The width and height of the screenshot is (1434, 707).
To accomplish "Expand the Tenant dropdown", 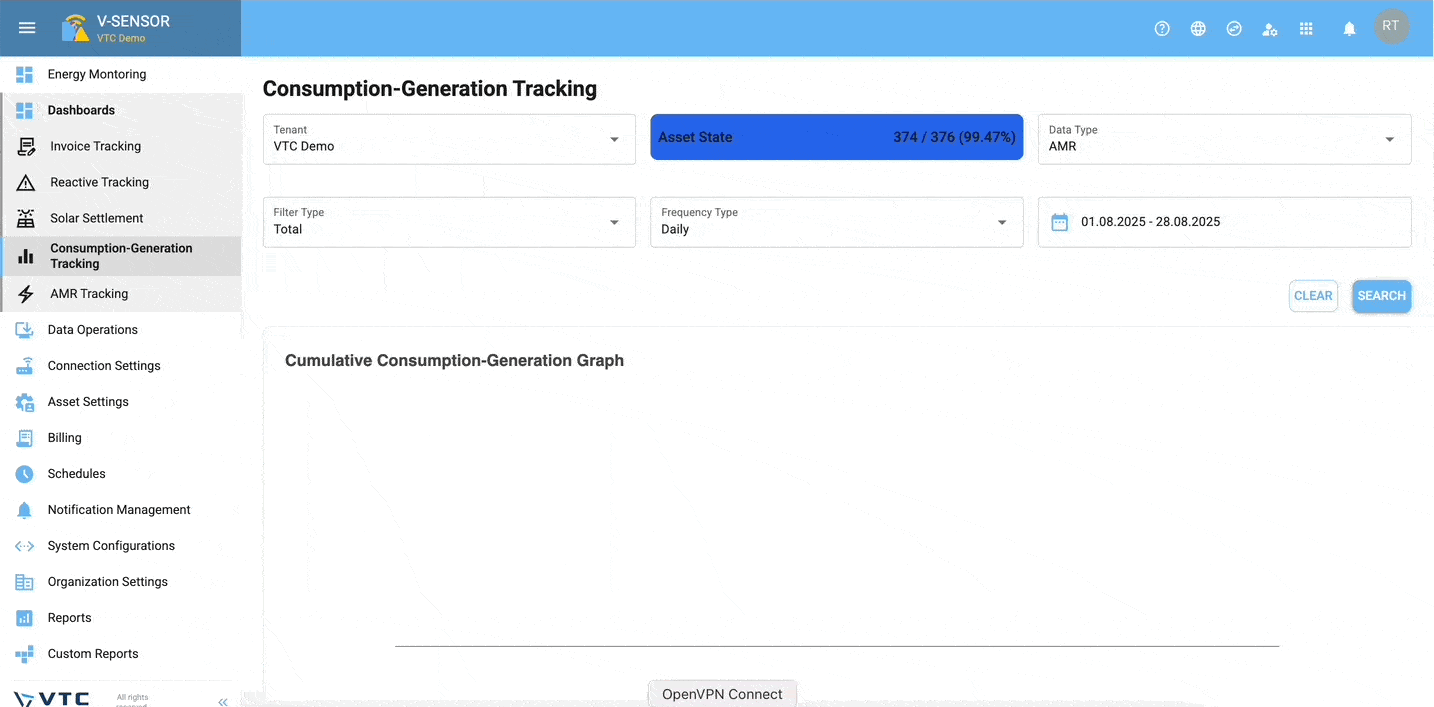I will coord(614,139).
